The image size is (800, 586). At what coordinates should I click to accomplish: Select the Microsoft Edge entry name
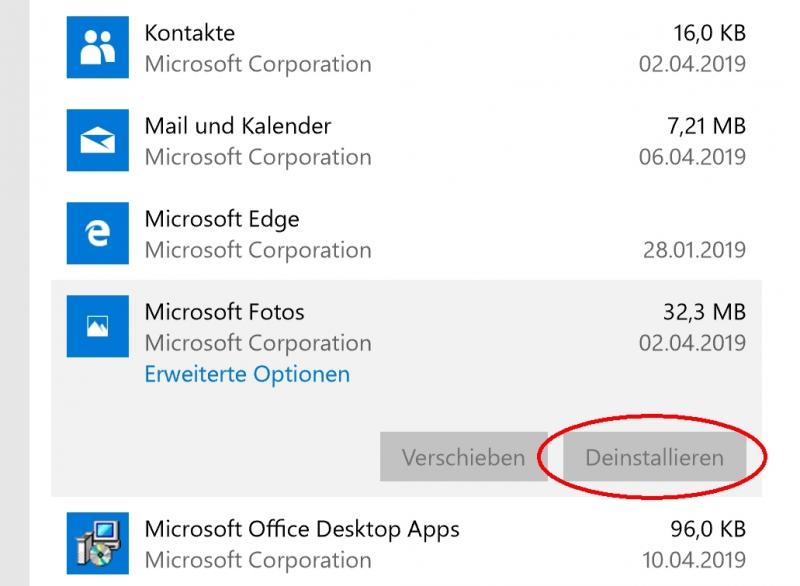pyautogui.click(x=222, y=219)
